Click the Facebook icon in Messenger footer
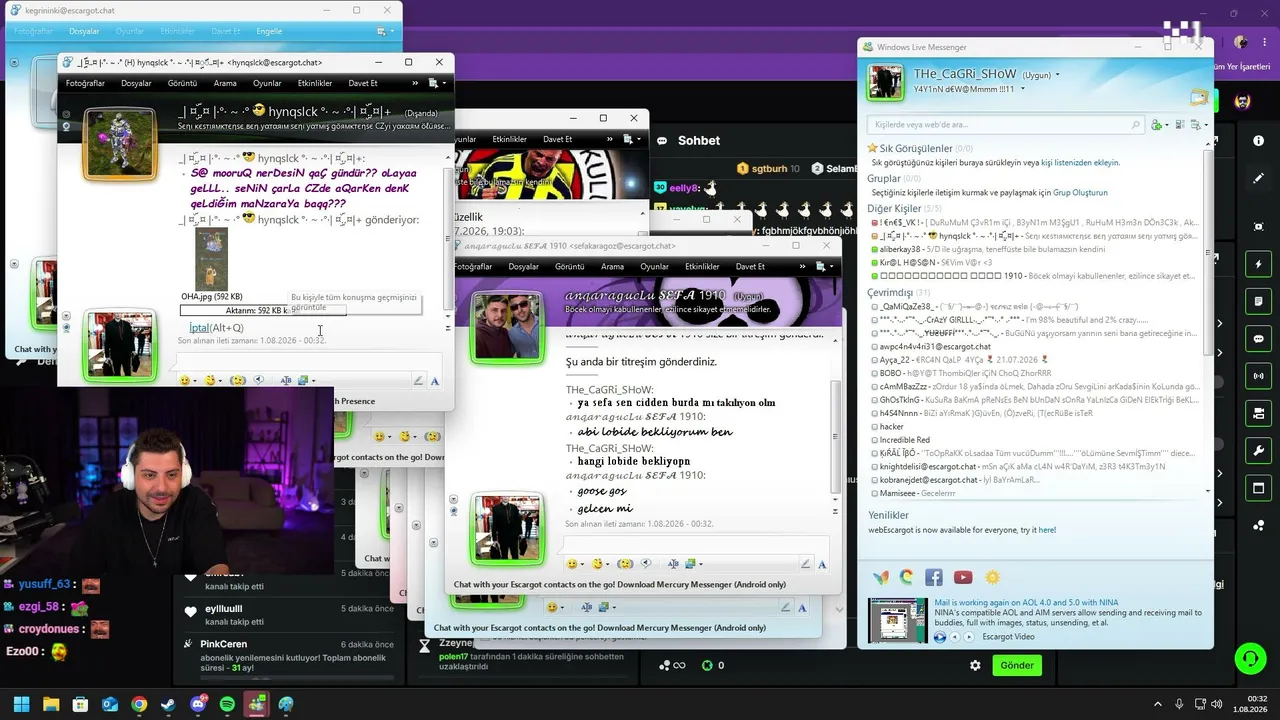This screenshot has height=720, width=1280. (x=934, y=577)
